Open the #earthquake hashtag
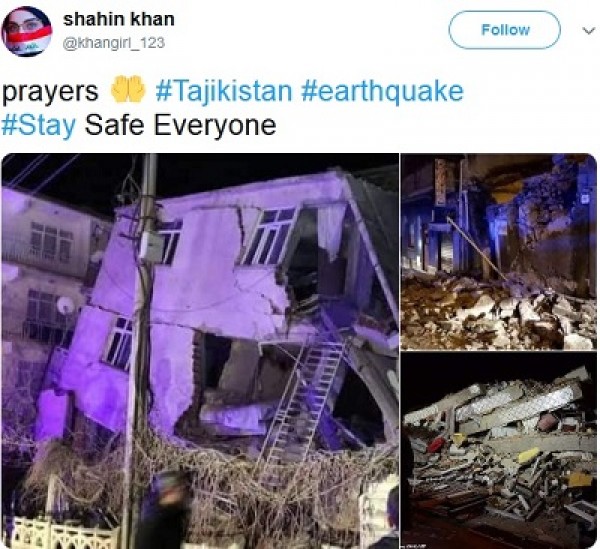The width and height of the screenshot is (600, 549). pyautogui.click(x=382, y=91)
